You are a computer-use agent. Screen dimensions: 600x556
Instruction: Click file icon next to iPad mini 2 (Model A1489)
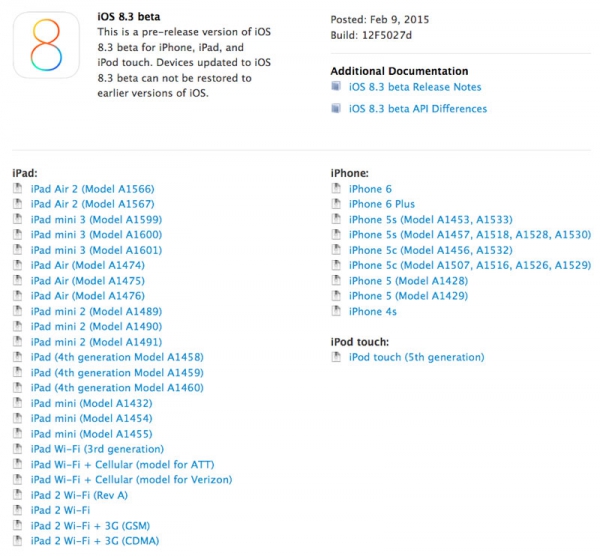(18, 311)
